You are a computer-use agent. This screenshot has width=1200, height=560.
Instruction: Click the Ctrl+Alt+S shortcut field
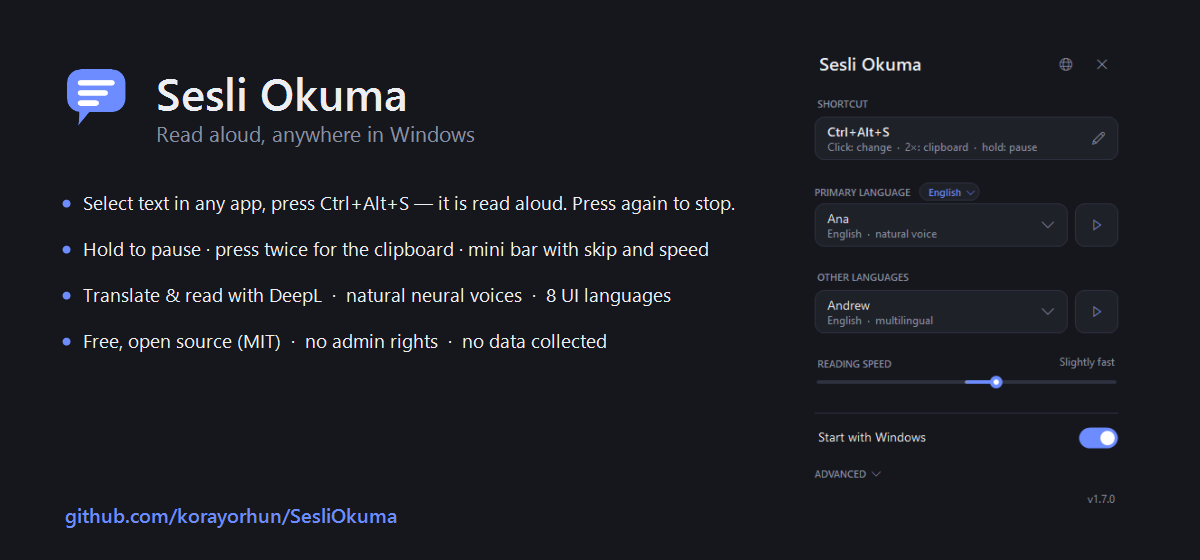click(966, 139)
